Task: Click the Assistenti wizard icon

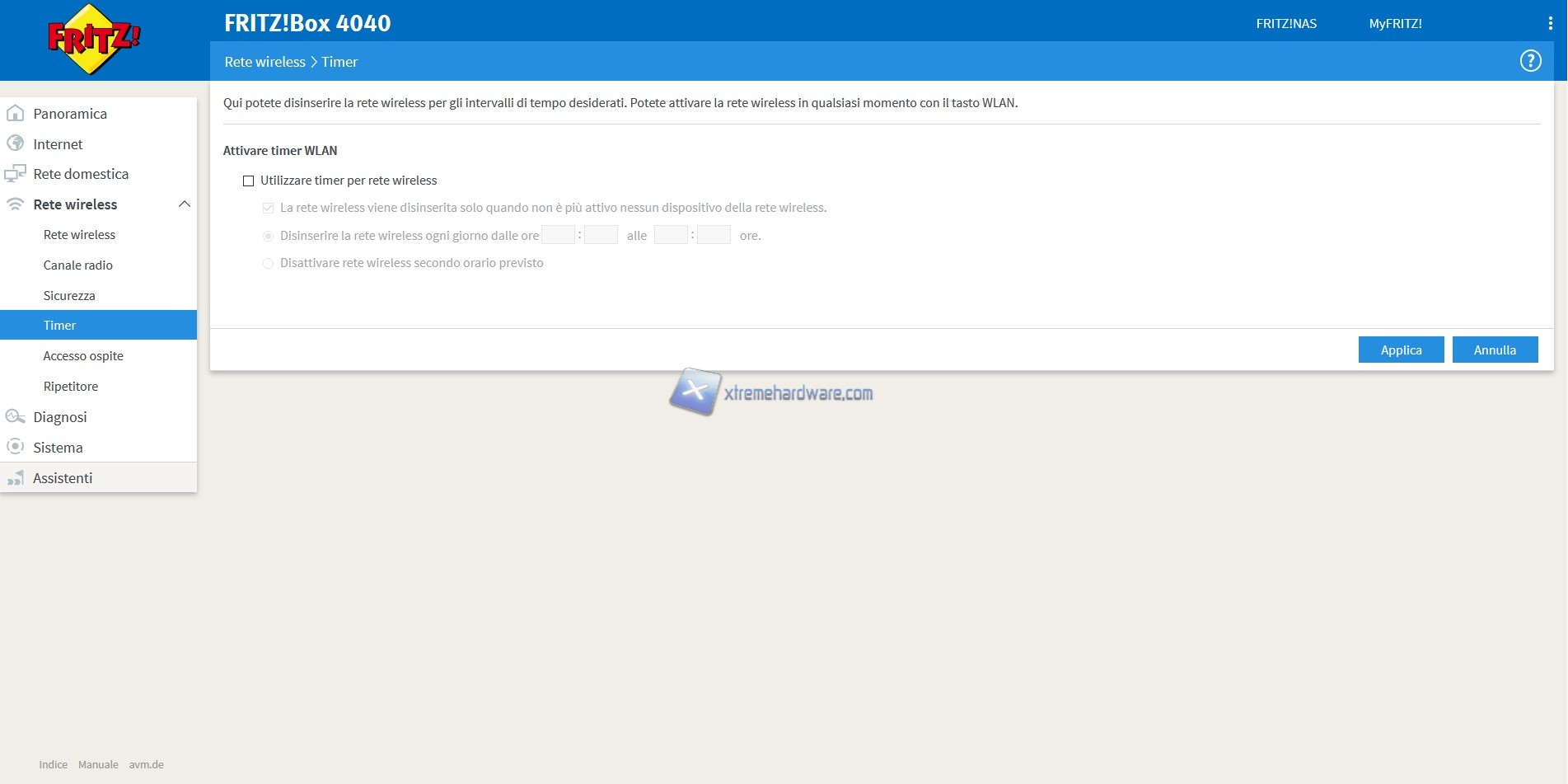Action: pos(15,478)
